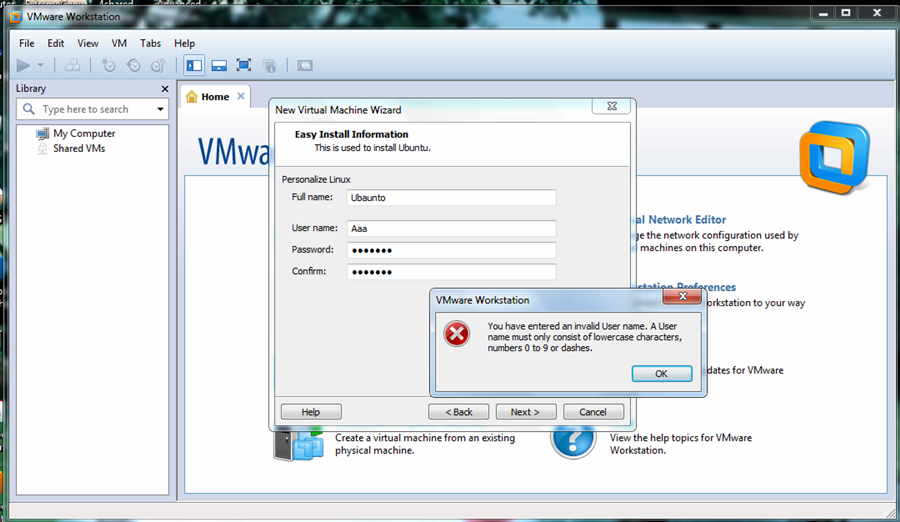Open the power options dropdown arrow

(x=40, y=65)
